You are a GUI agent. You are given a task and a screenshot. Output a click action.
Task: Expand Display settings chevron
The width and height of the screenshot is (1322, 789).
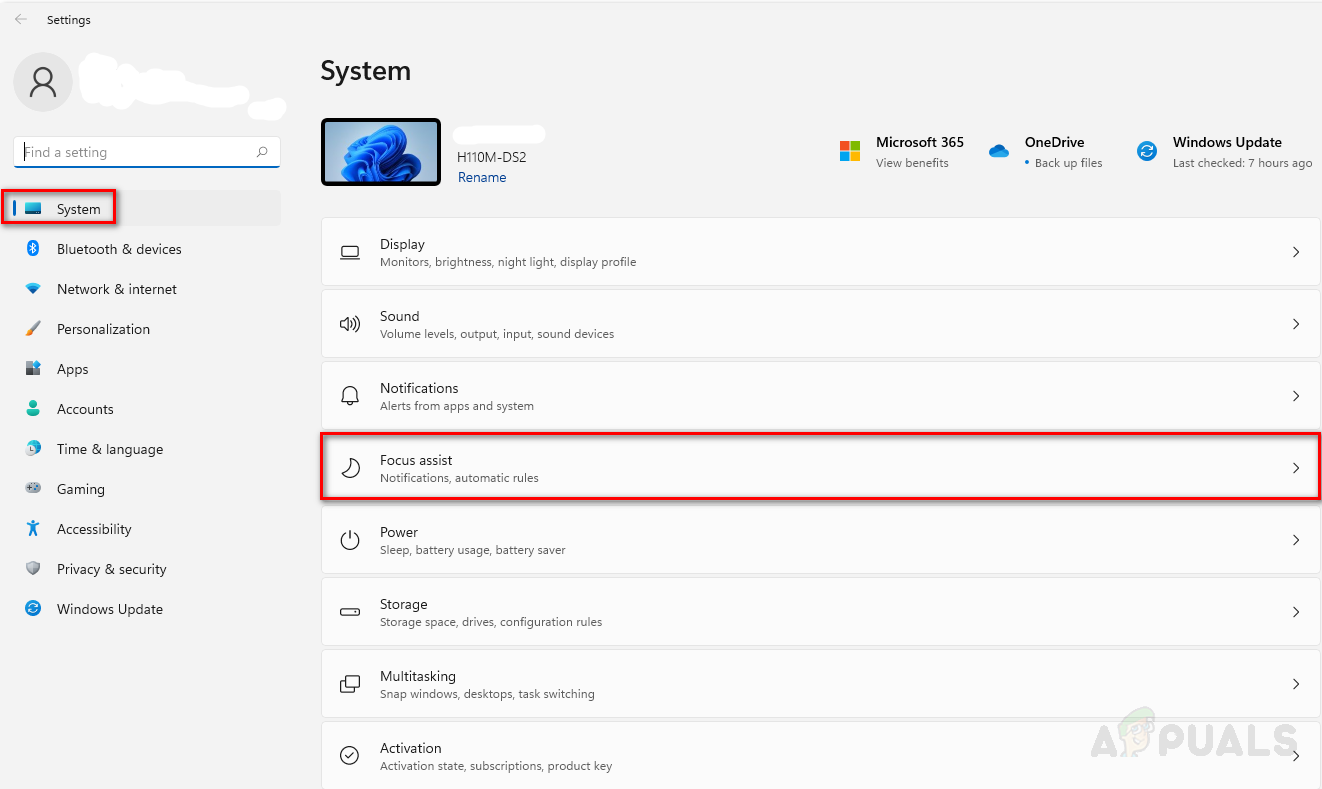[1296, 252]
